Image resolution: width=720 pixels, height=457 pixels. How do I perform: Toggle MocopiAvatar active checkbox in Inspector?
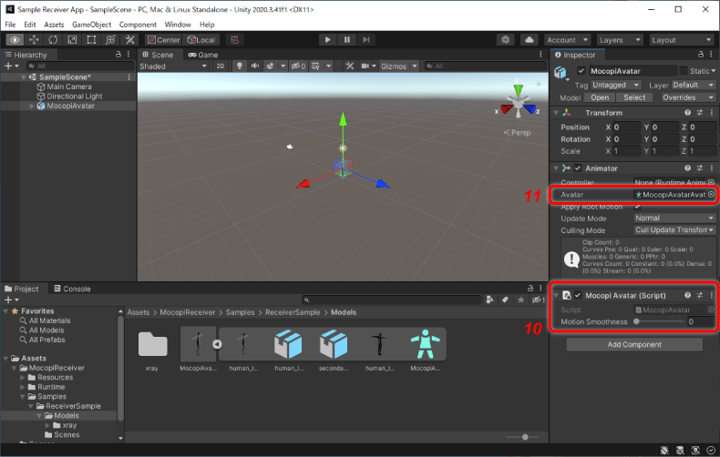pos(581,71)
